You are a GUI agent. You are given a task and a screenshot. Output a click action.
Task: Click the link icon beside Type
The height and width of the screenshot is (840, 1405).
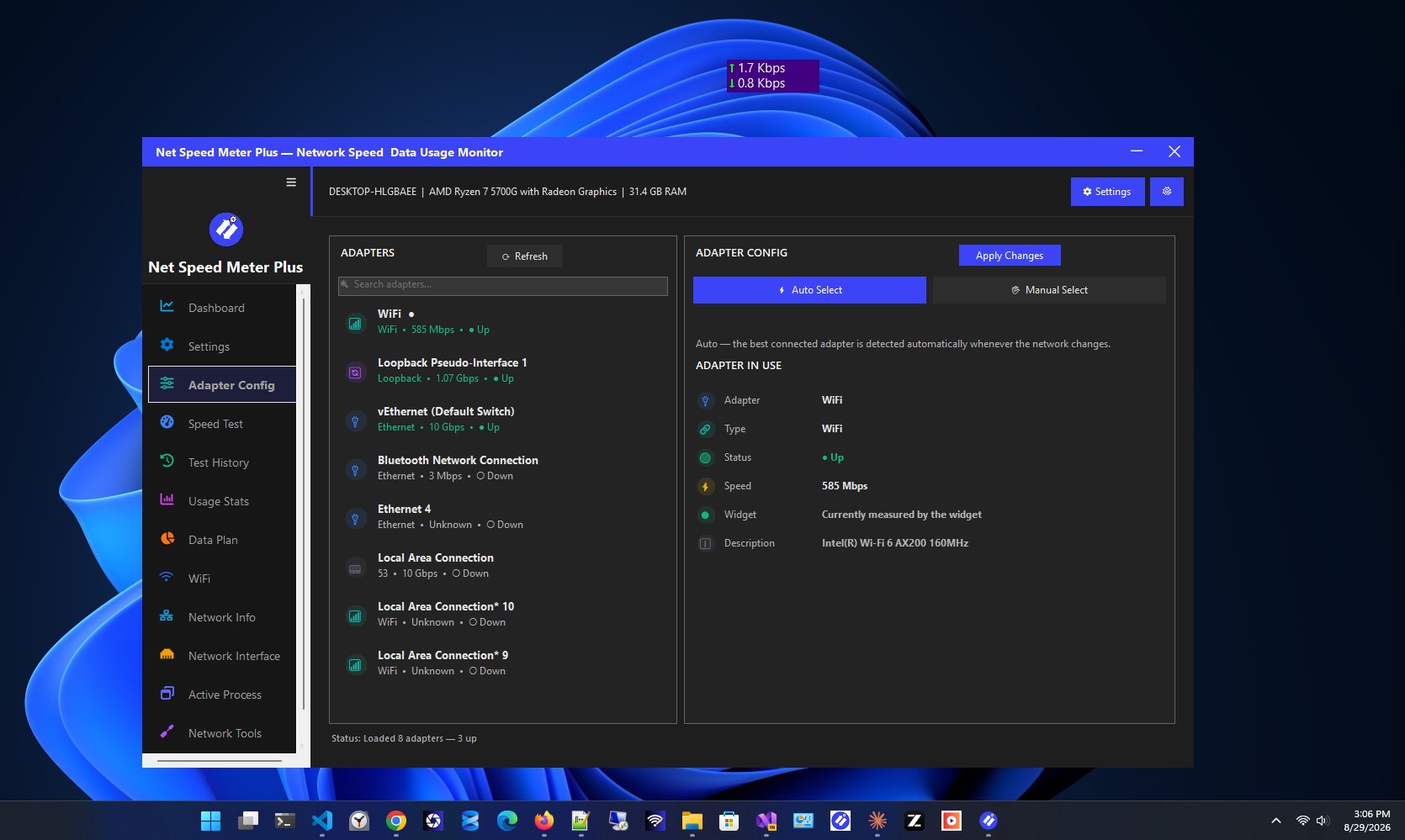tap(705, 430)
